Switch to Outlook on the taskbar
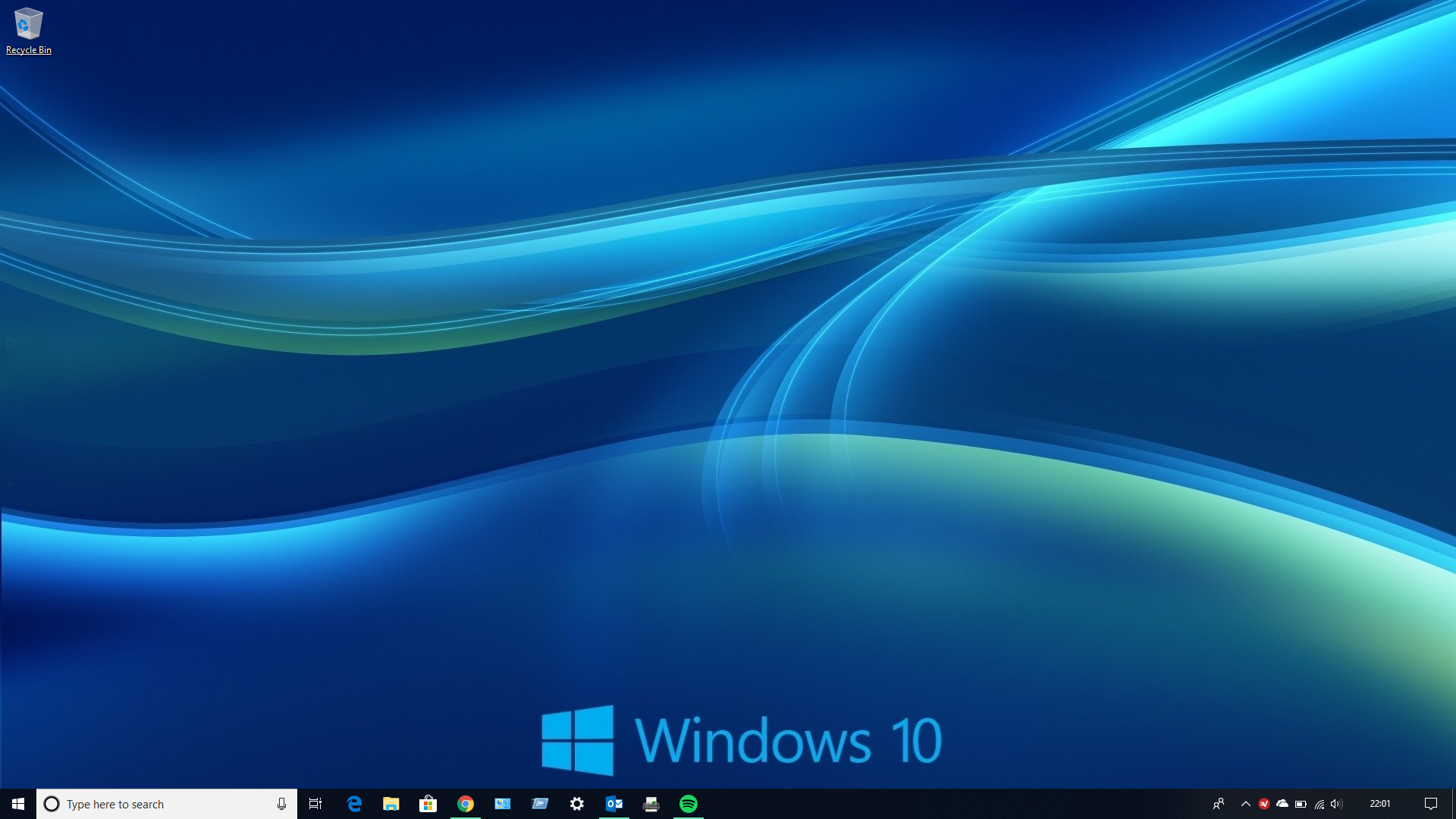The width and height of the screenshot is (1456, 819). tap(614, 804)
